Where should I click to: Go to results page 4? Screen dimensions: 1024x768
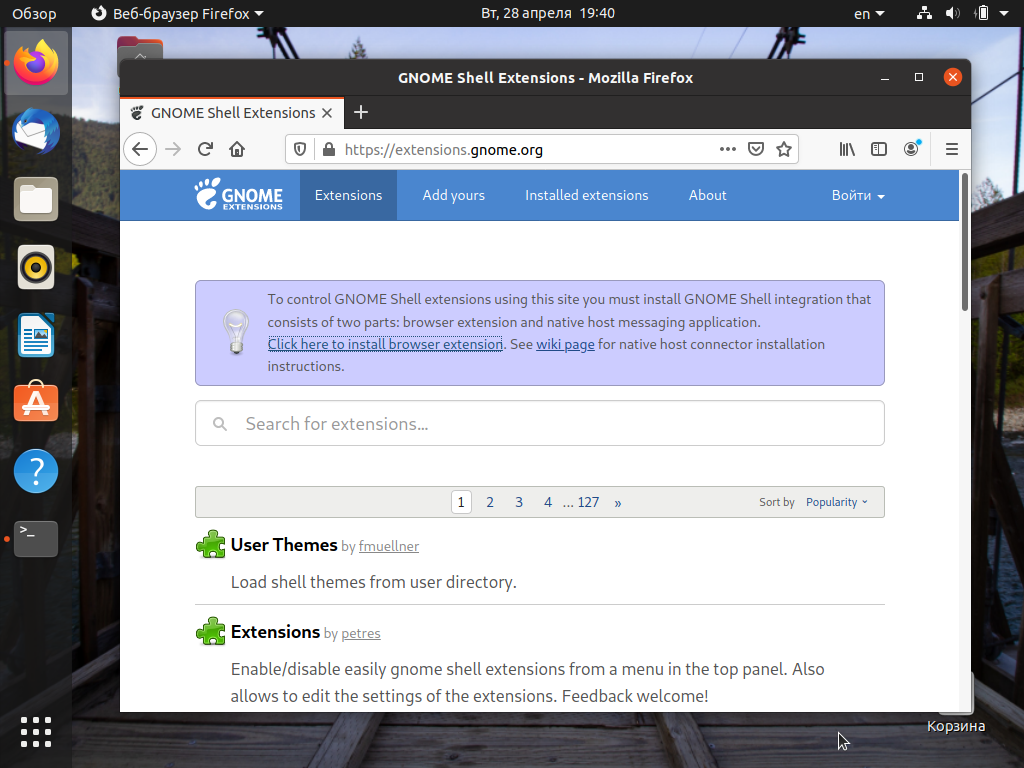pos(548,502)
